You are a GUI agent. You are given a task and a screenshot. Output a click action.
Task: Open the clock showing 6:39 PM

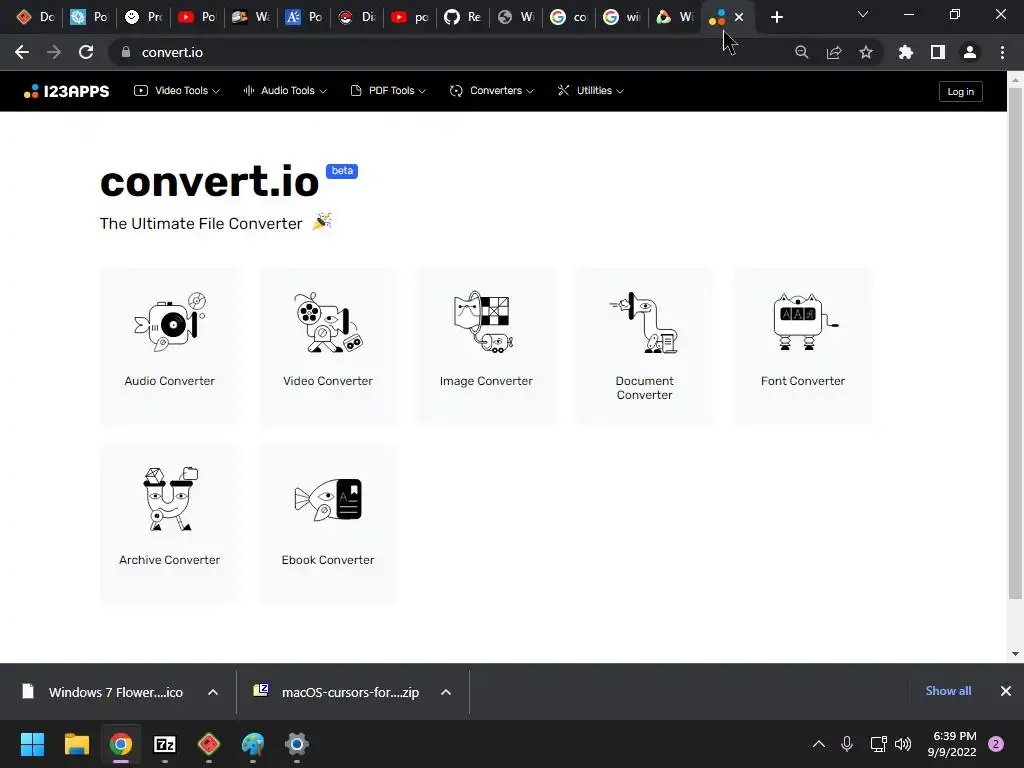[x=952, y=744]
